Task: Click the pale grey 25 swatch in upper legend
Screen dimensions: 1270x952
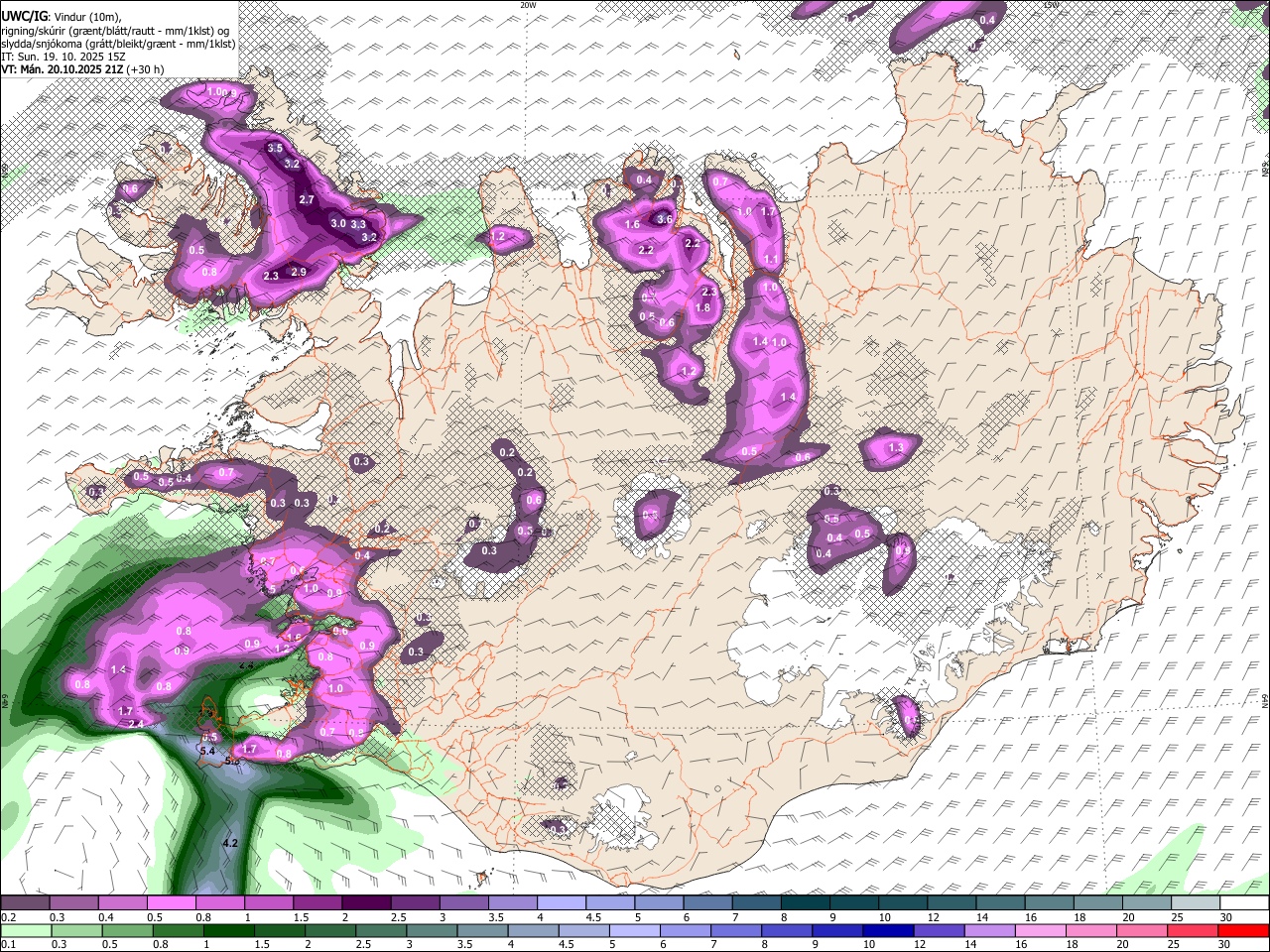Action: [1197, 903]
